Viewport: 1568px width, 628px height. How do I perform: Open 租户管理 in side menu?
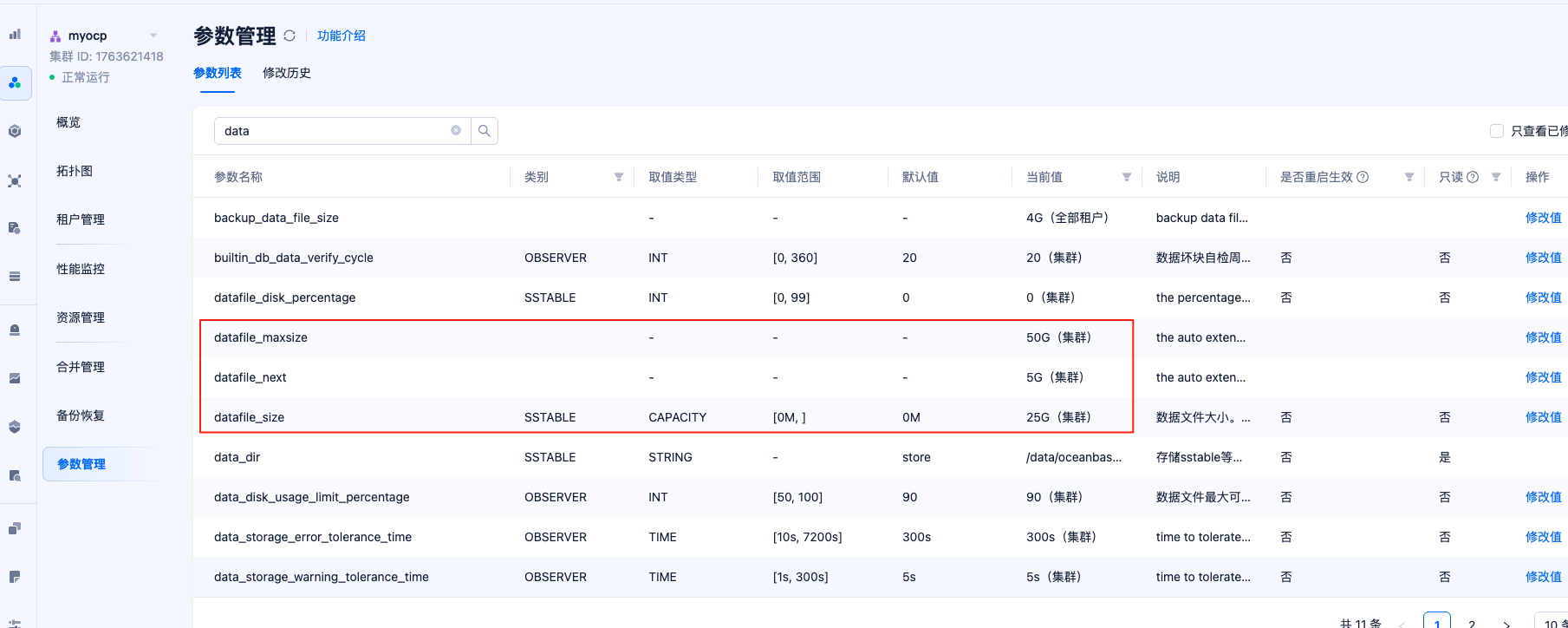click(x=81, y=219)
